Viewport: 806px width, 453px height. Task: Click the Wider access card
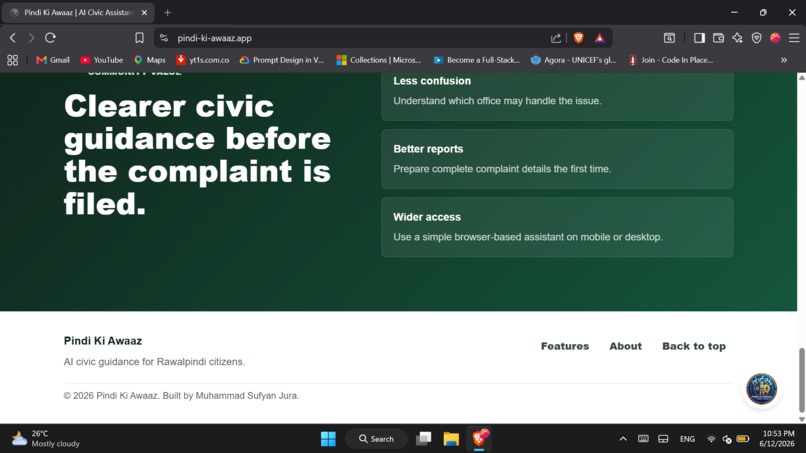(x=557, y=227)
